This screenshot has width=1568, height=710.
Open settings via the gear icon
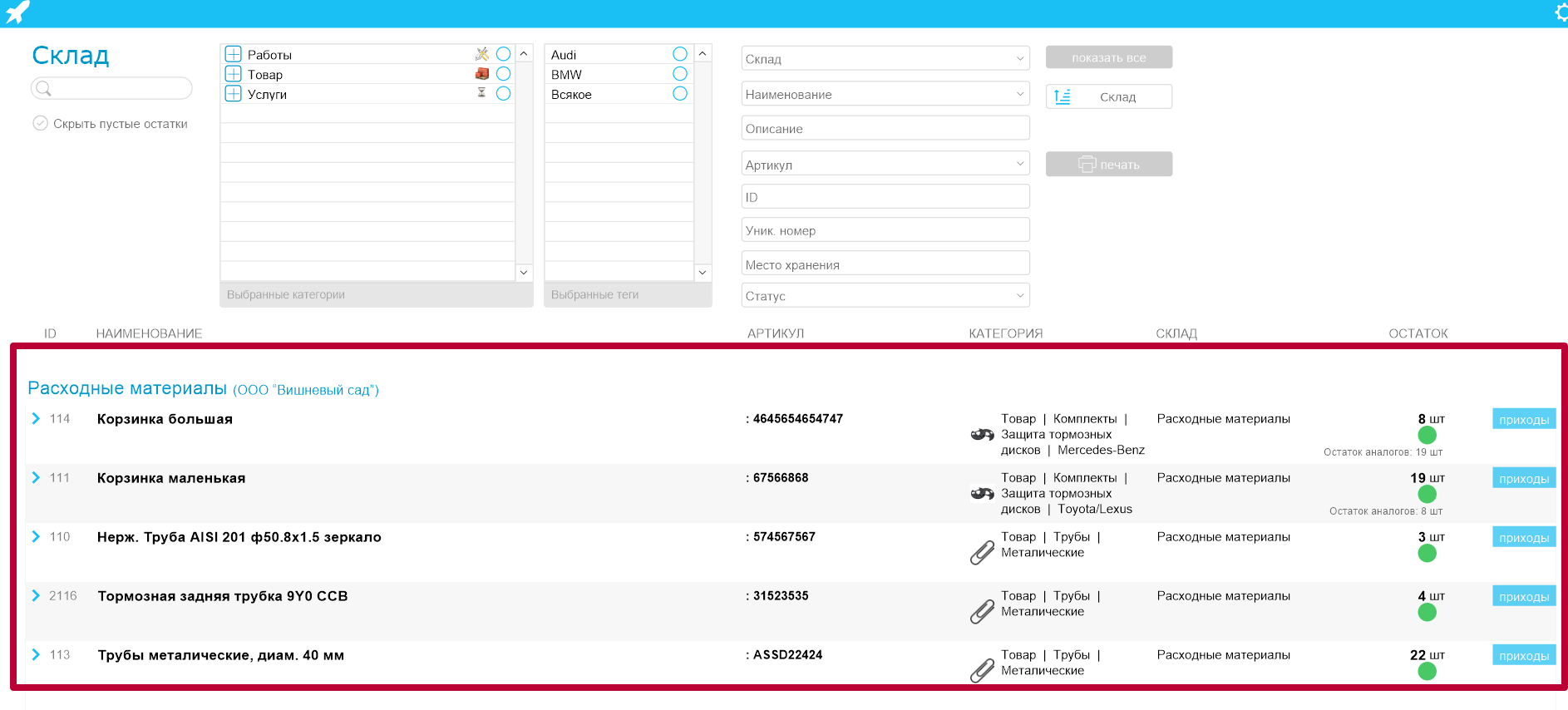[x=1561, y=12]
